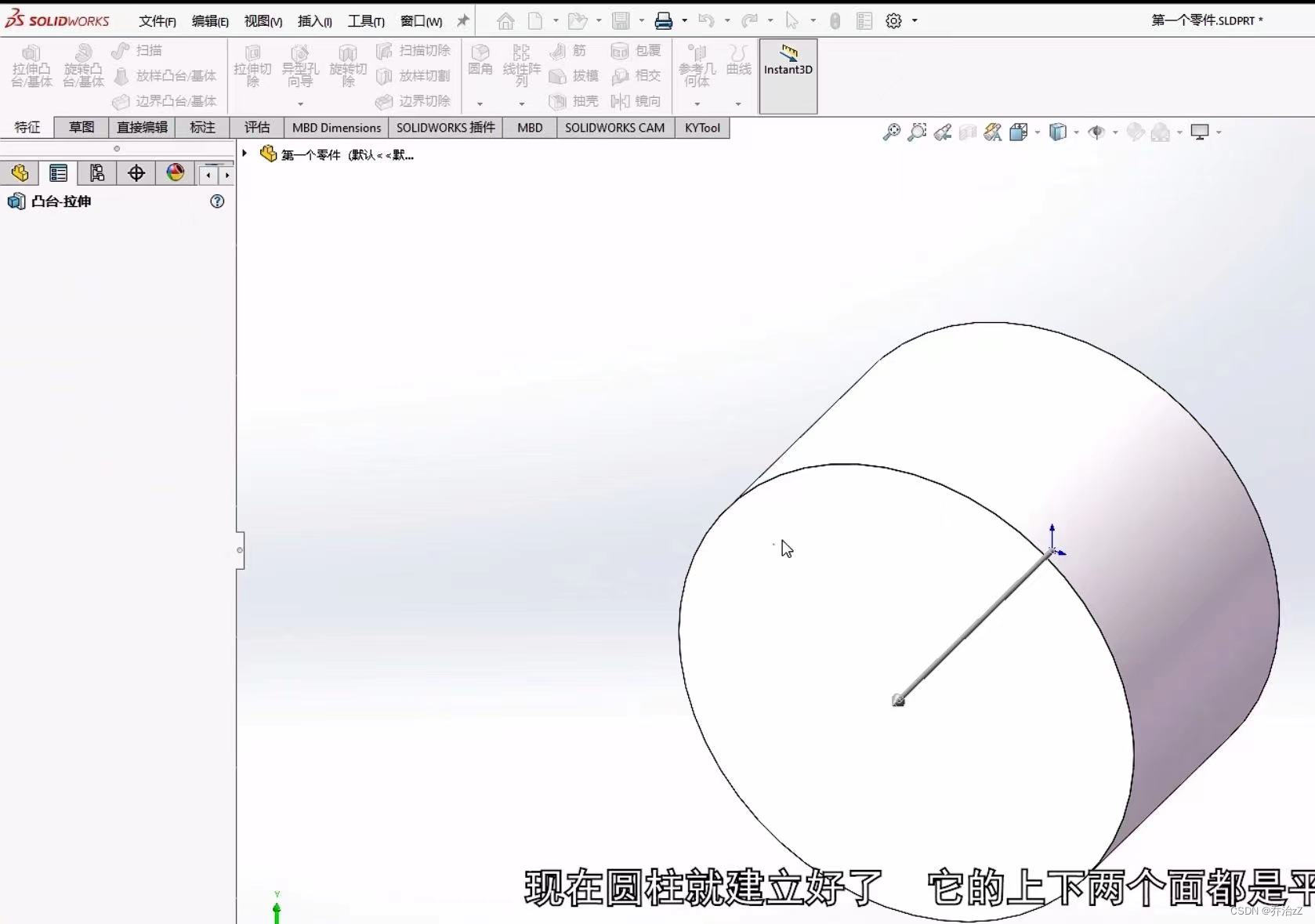Image resolution: width=1315 pixels, height=924 pixels.
Task: Open the 插入(I) menu
Action: 313,21
